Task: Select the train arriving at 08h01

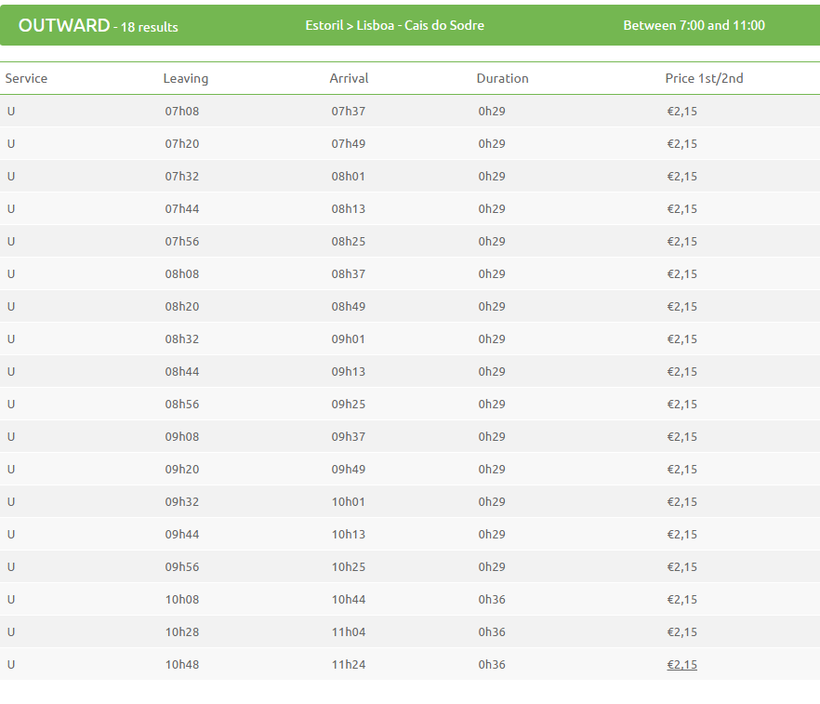Action: point(348,176)
